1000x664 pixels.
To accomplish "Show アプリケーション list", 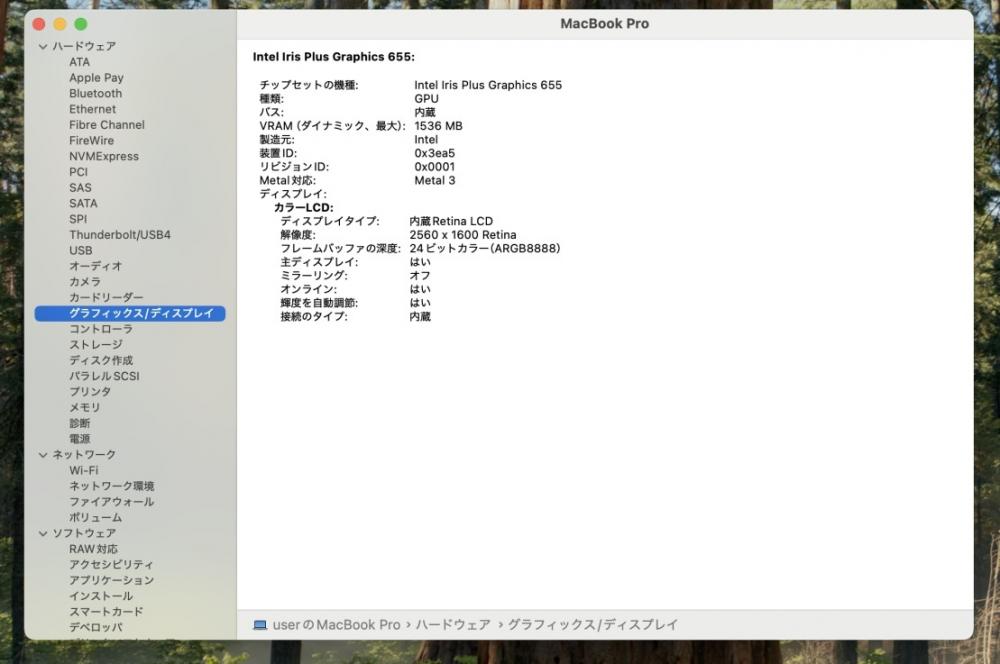I will [112, 580].
